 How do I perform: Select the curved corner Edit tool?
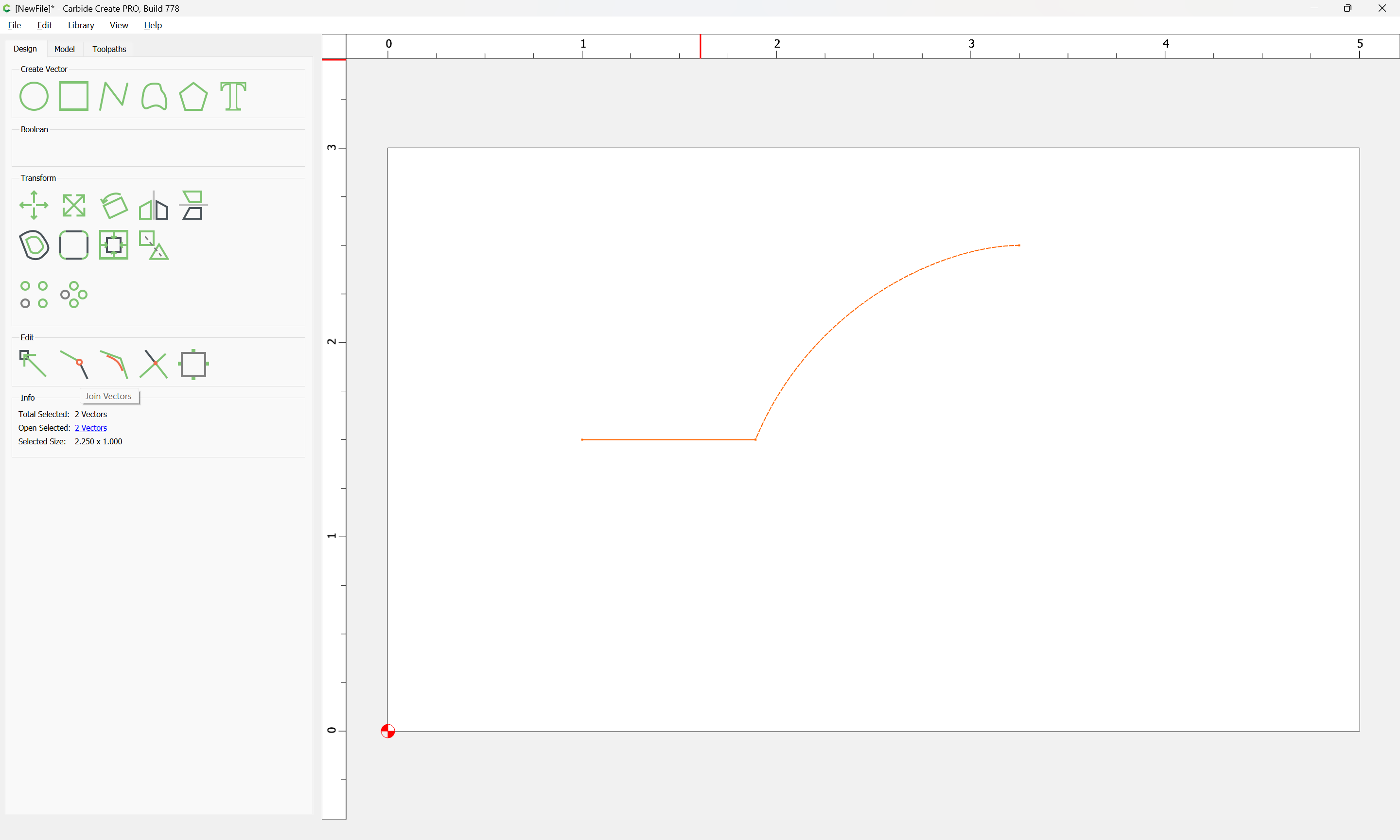(x=114, y=364)
